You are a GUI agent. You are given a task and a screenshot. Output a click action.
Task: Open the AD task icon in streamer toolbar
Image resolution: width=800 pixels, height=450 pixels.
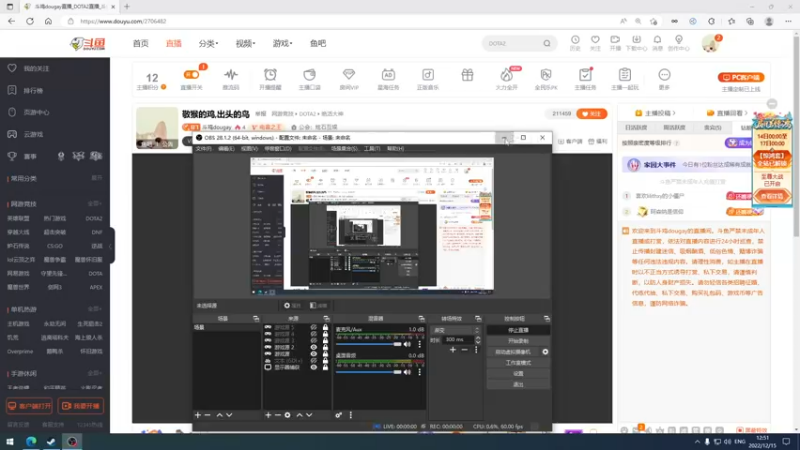click(388, 74)
